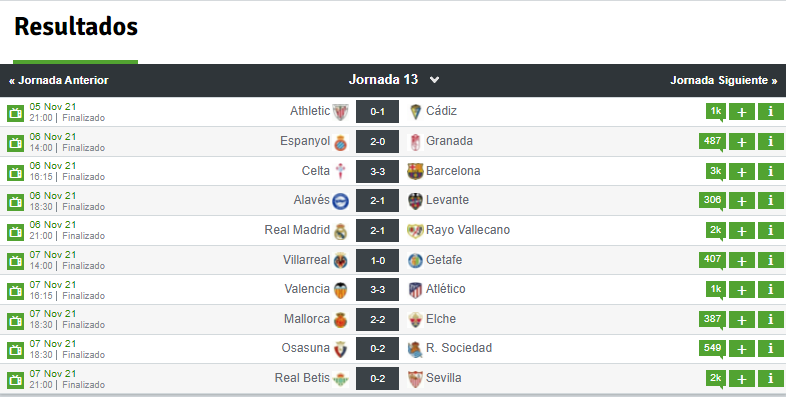Click the TV icon for Athletic vs Cádiz
This screenshot has width=786, height=397.
tap(16, 113)
